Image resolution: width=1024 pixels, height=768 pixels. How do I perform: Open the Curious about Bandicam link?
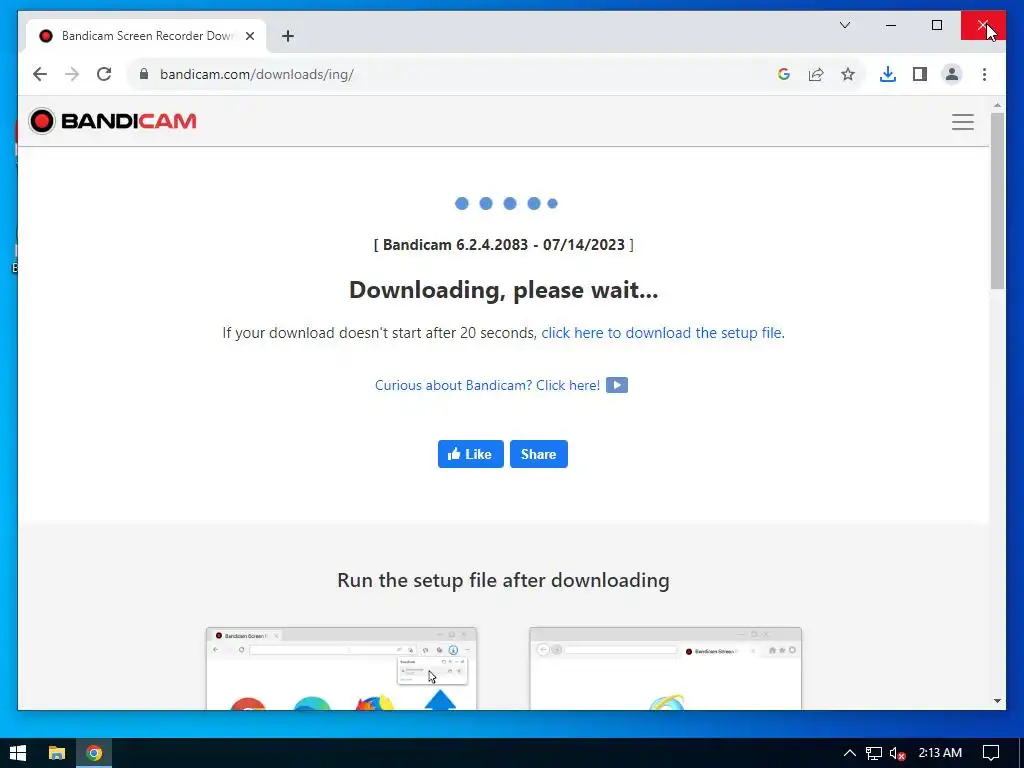(487, 385)
